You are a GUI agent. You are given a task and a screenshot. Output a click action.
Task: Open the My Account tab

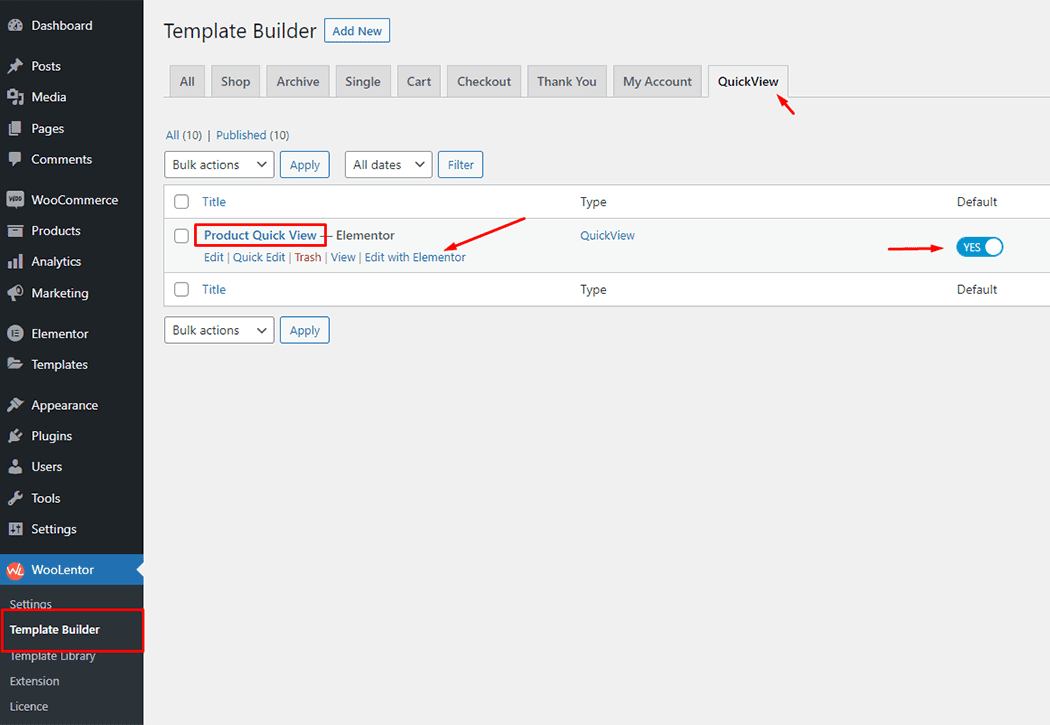pyautogui.click(x=657, y=81)
